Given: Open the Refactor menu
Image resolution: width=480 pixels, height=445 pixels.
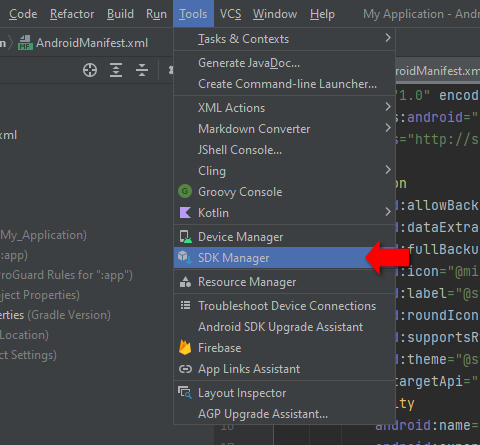Looking at the screenshot, I should [x=72, y=14].
